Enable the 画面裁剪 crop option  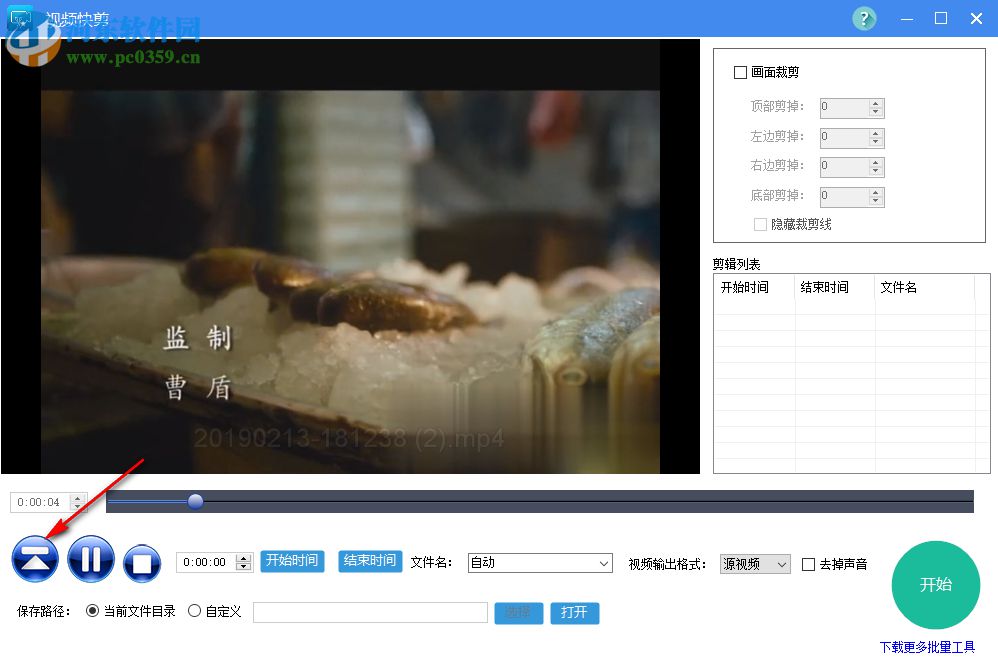tap(741, 72)
